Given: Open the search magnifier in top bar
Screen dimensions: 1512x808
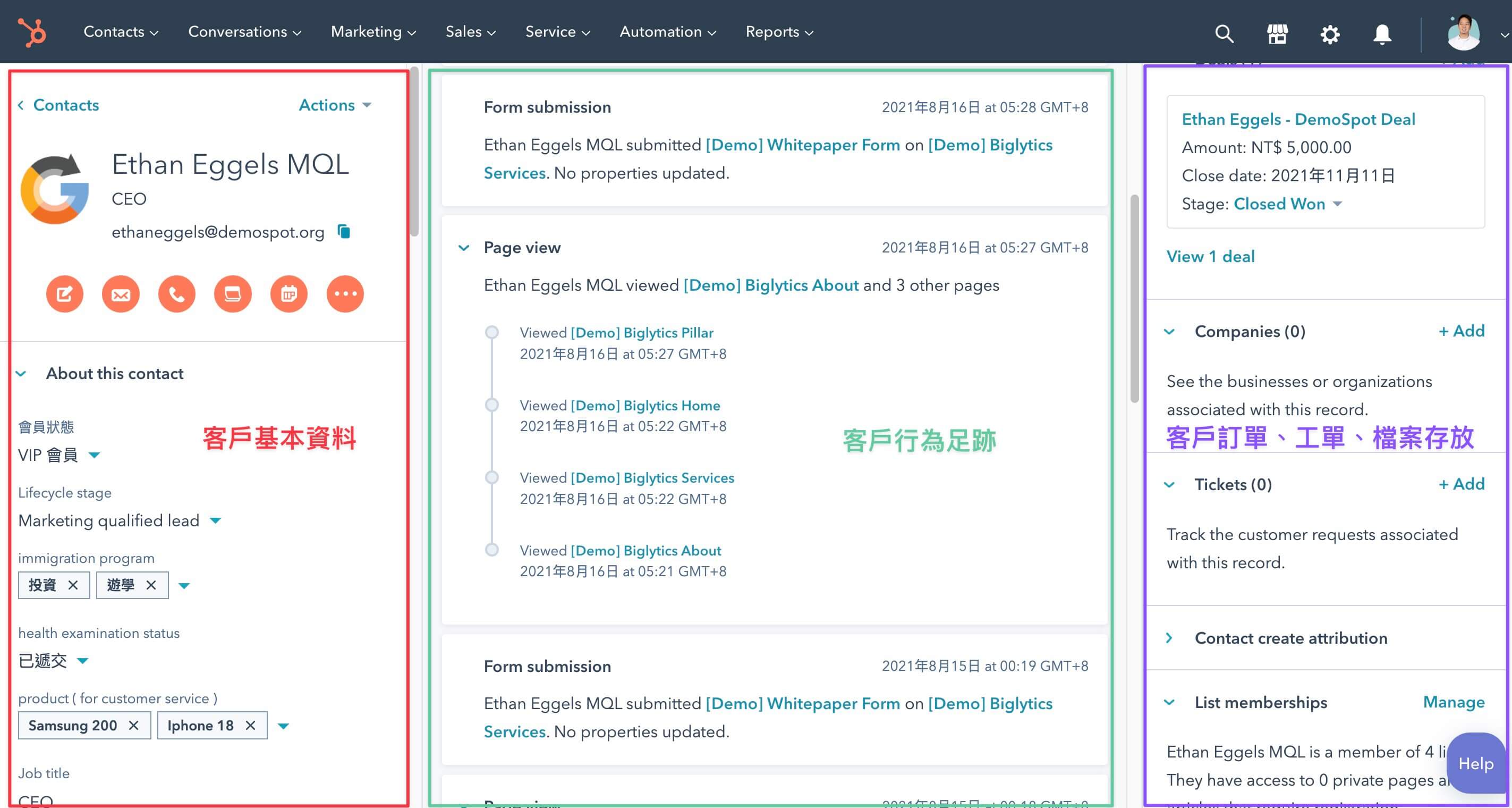Looking at the screenshot, I should pos(1224,33).
